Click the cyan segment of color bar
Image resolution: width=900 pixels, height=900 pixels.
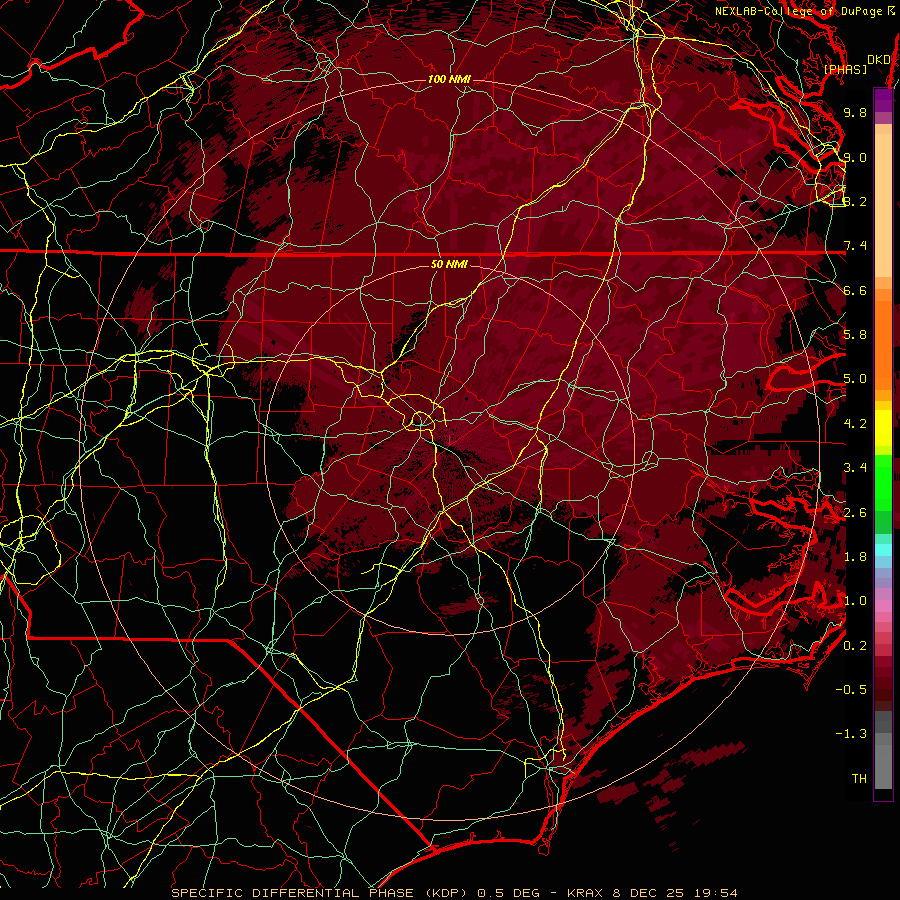pos(883,550)
